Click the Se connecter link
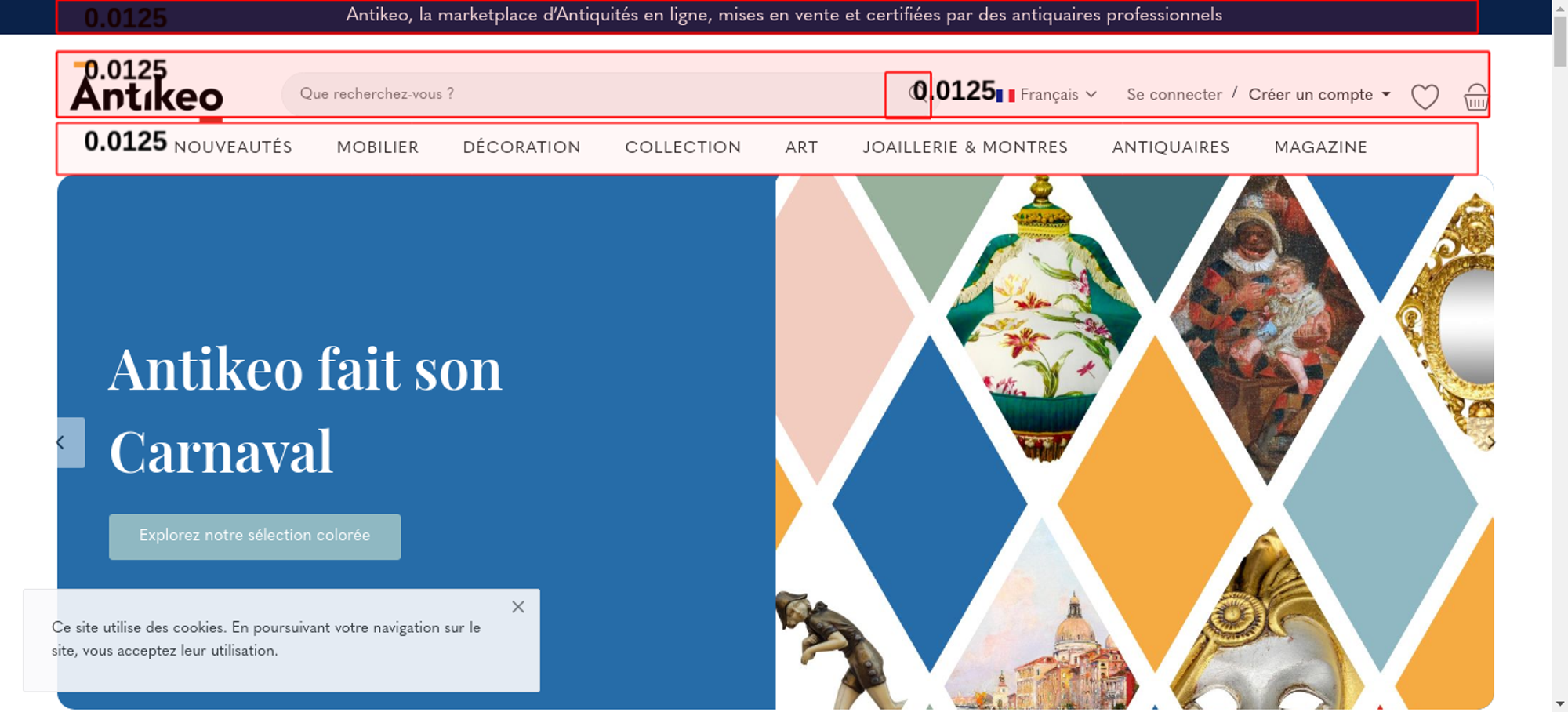The height and width of the screenshot is (712, 1568). 1174,95
